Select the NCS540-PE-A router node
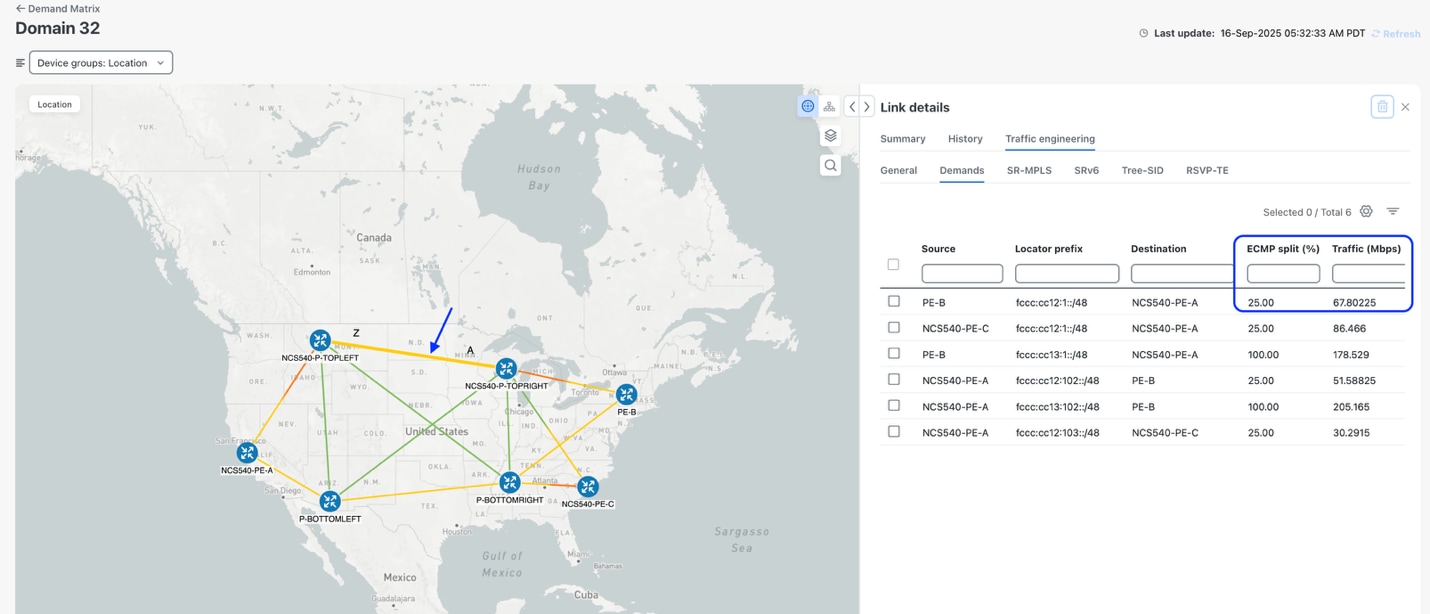 tap(247, 453)
